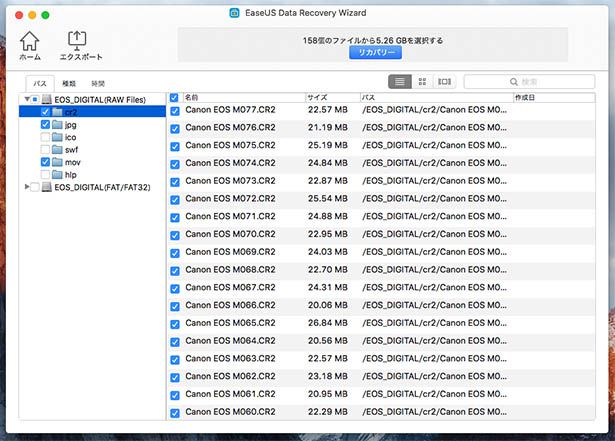Select file Canon EOS M066.CR2
The image size is (615, 441).
click(x=230, y=305)
